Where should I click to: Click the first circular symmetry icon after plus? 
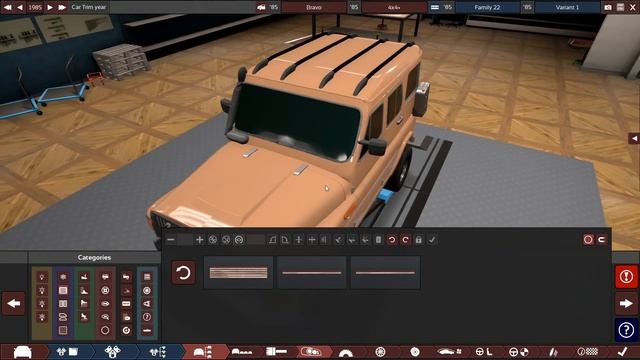point(213,240)
